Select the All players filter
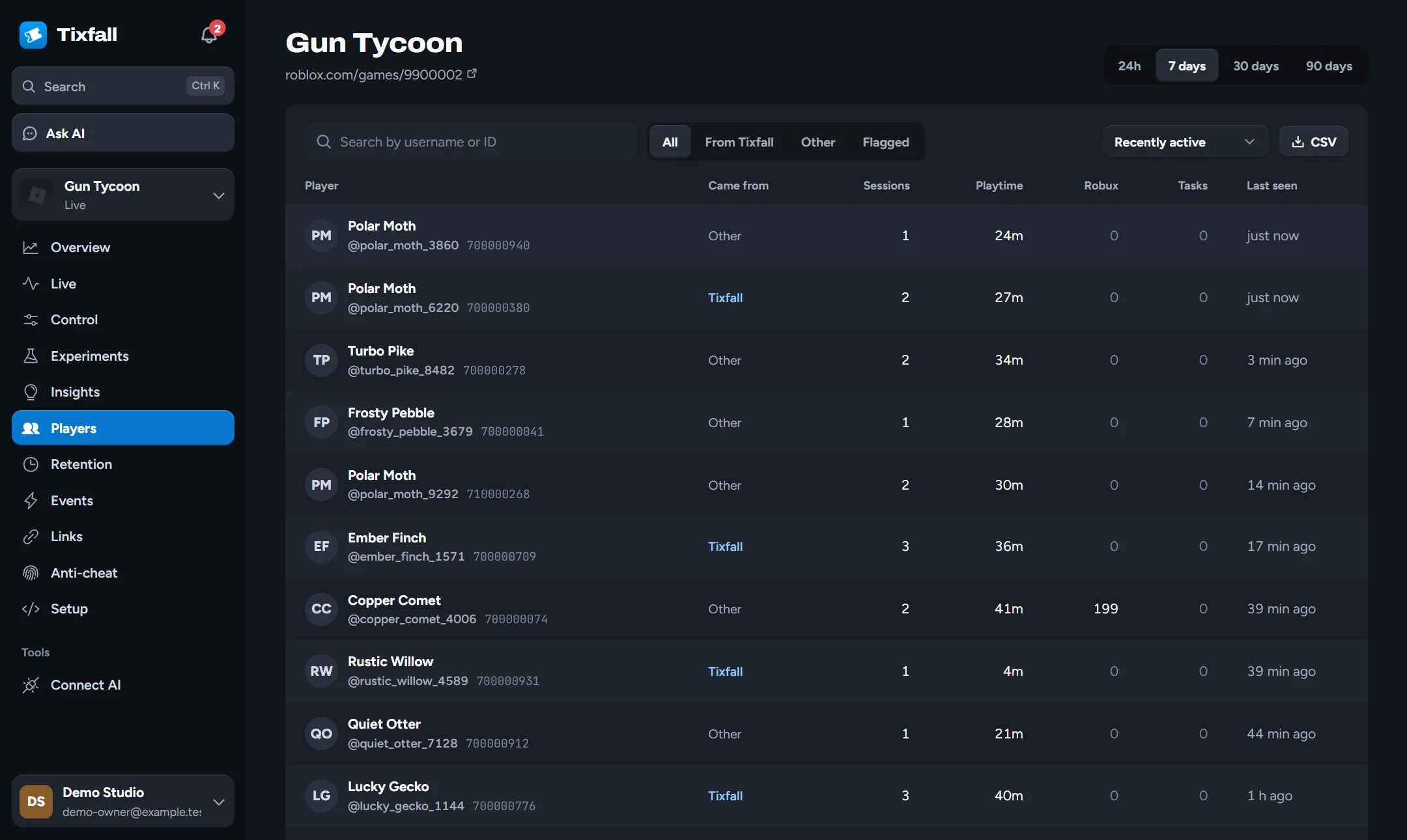This screenshot has height=840, width=1407. (x=670, y=142)
